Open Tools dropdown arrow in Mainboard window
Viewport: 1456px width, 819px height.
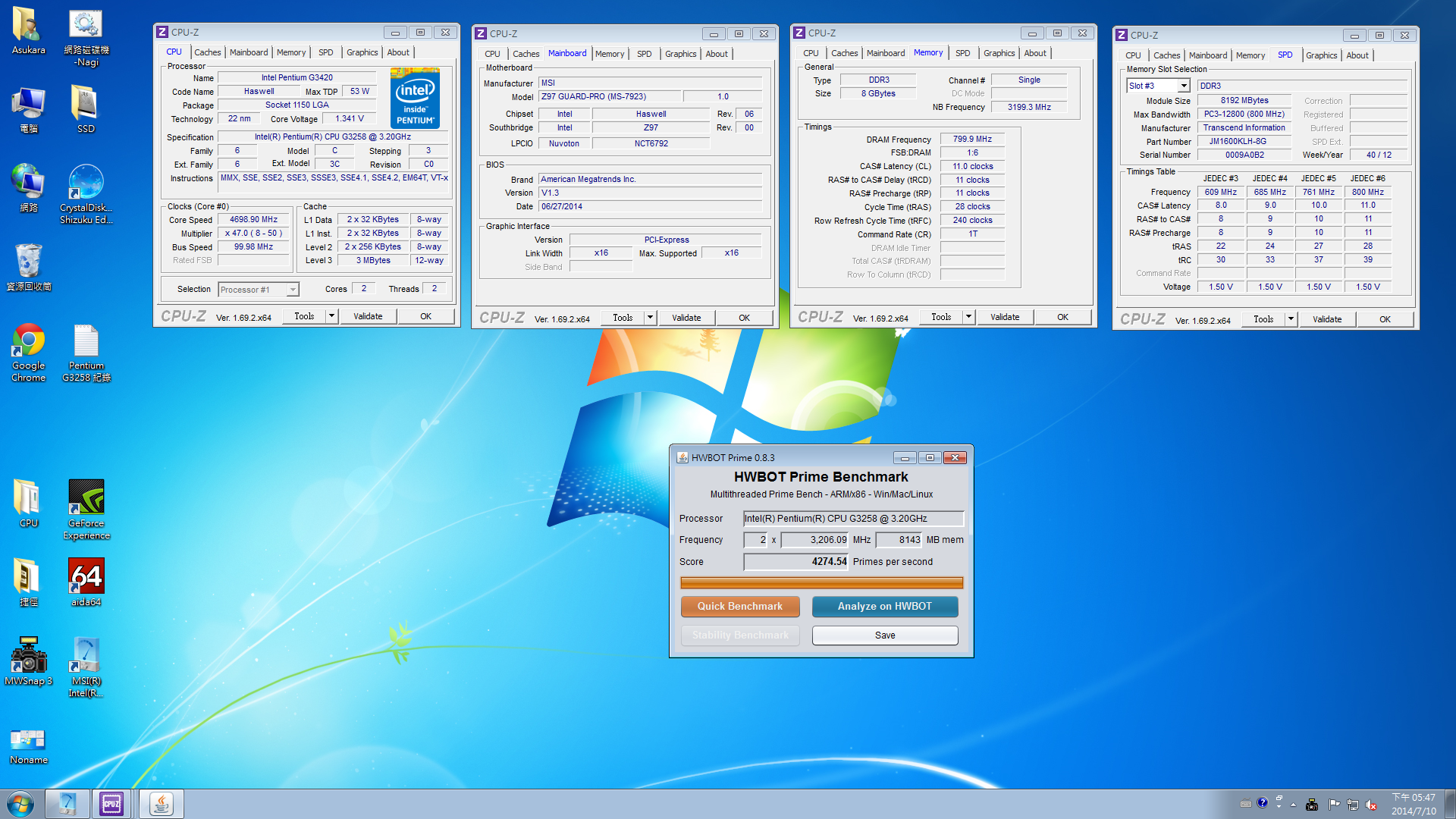tap(650, 318)
